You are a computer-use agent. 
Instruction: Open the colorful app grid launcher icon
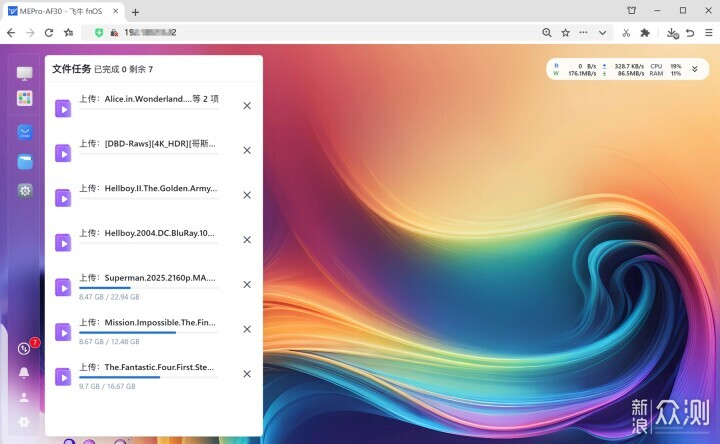pyautogui.click(x=24, y=98)
